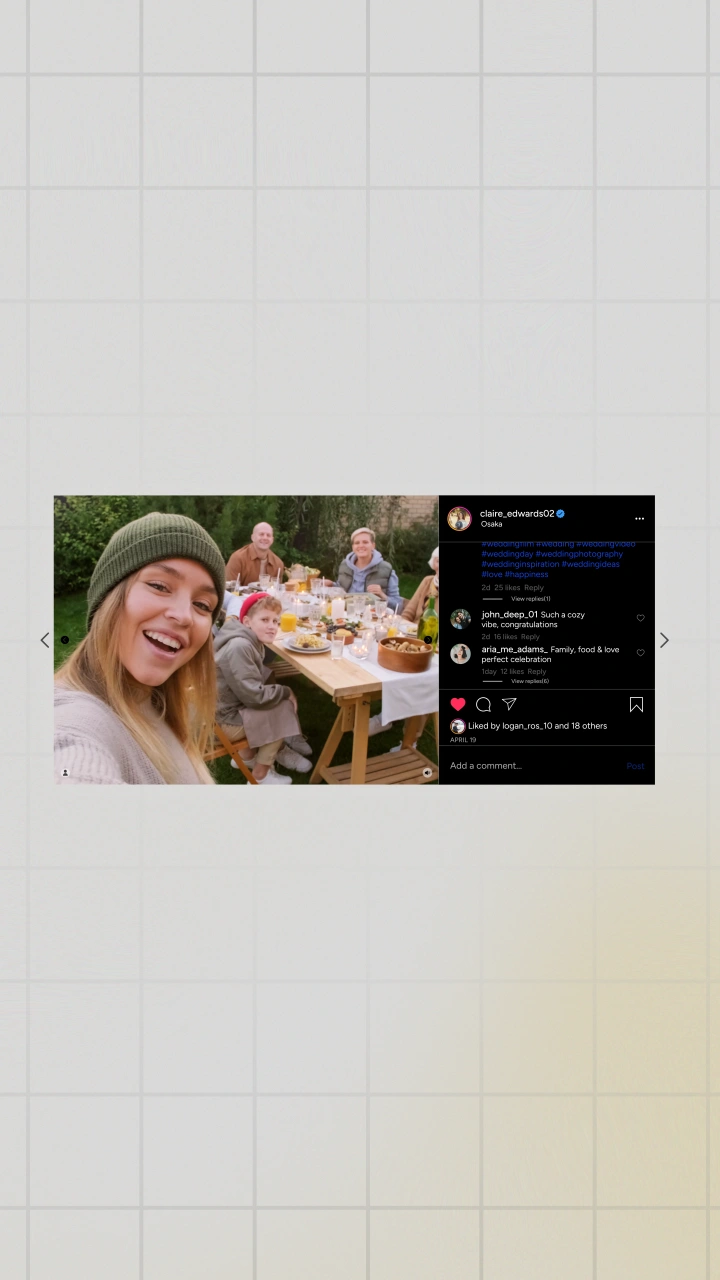
Task: Go to next post arrow
Action: click(664, 640)
